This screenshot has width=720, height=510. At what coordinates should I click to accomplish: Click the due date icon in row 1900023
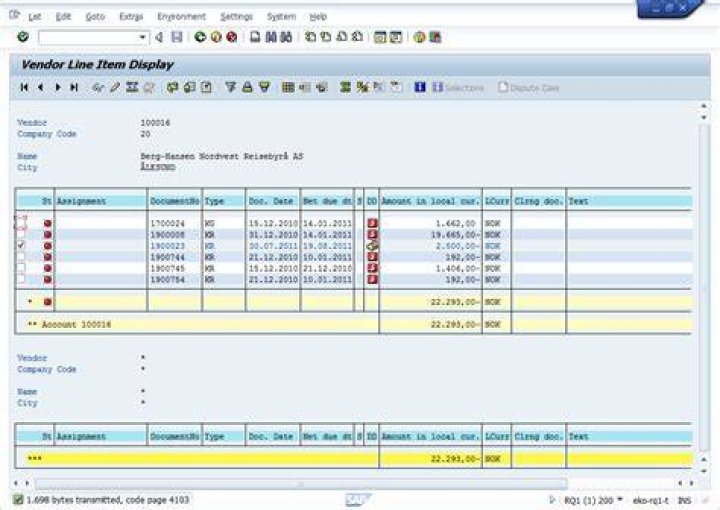pyautogui.click(x=372, y=246)
